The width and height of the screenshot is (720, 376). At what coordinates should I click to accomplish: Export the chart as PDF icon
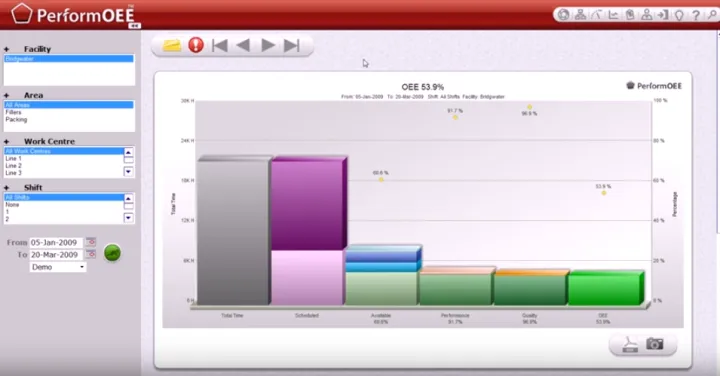630,344
